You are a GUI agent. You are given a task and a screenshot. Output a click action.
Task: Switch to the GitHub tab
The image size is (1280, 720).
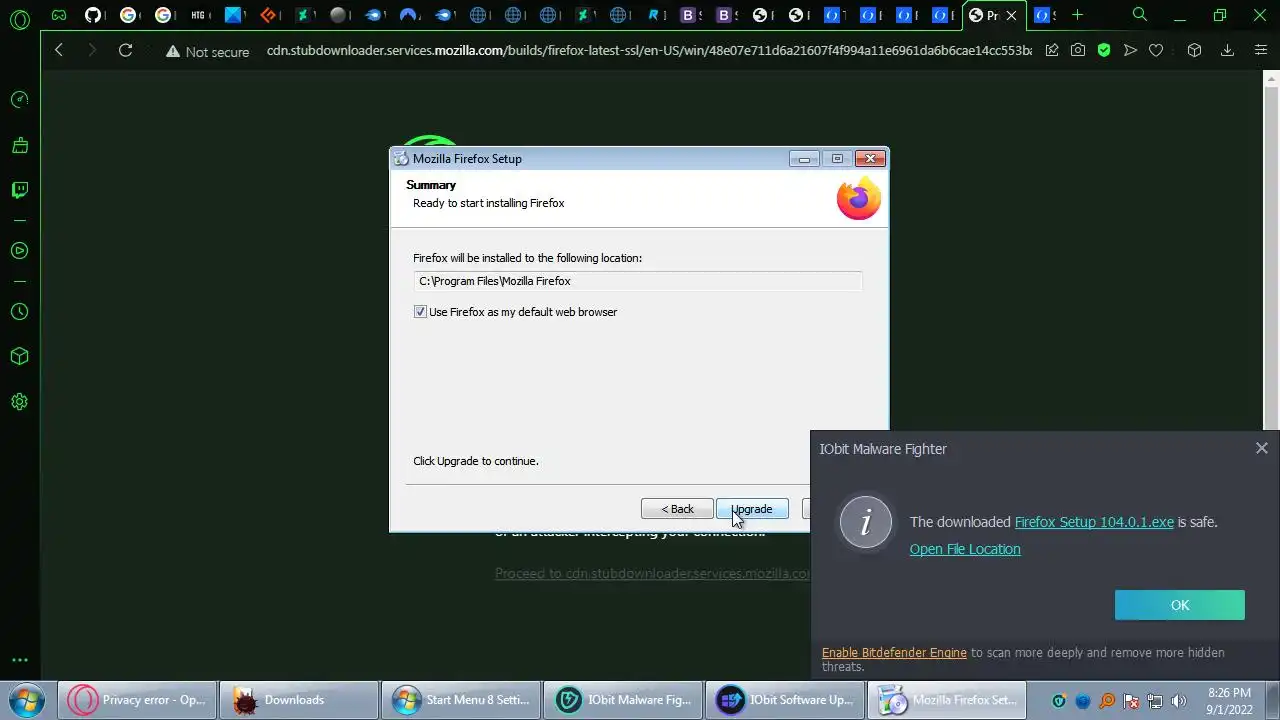point(93,15)
